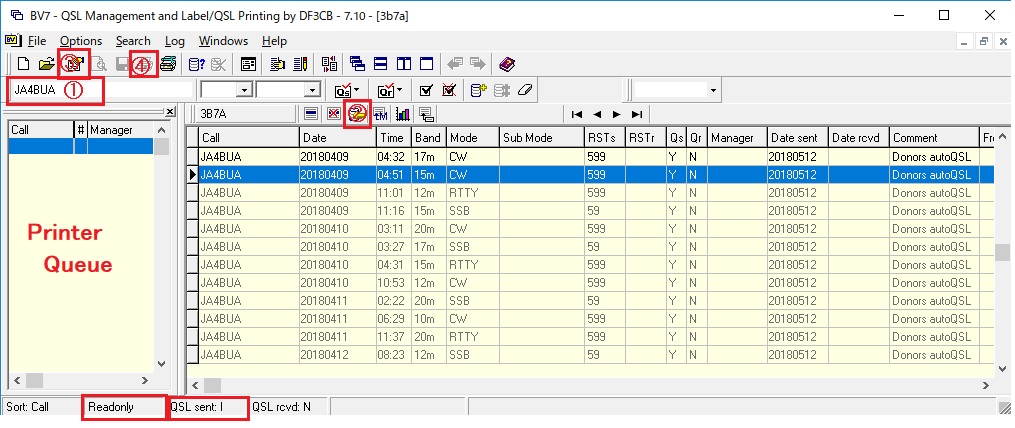This screenshot has height=428, width=1015.
Task: Tile windows vertically via toolbar icon
Action: click(x=404, y=64)
